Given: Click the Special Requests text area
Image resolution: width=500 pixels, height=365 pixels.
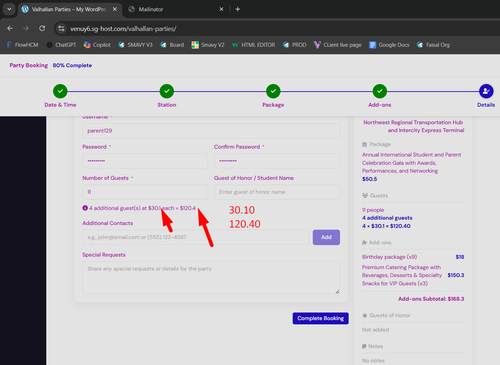Looking at the screenshot, I should pos(211,278).
